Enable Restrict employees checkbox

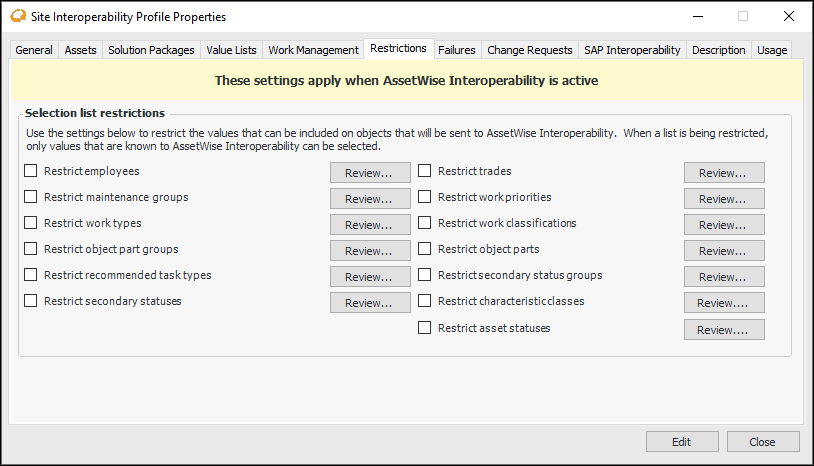[31, 171]
